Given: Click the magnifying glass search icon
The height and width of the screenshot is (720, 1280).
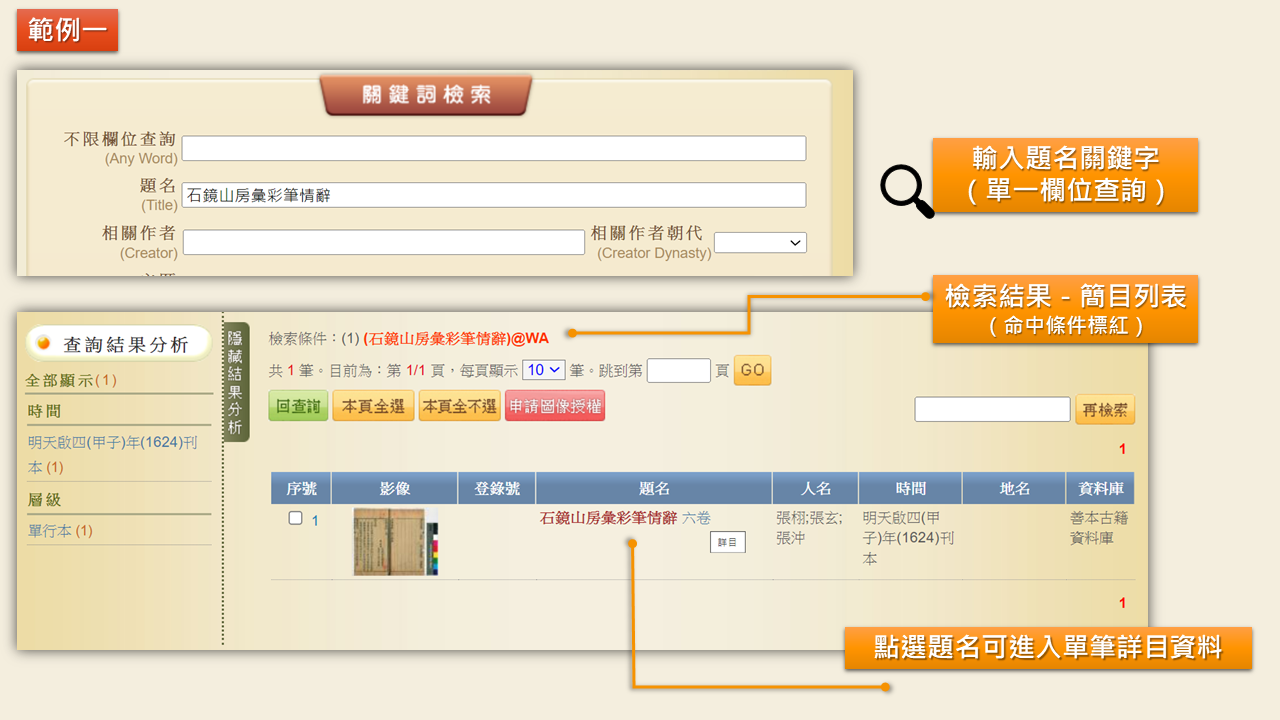Looking at the screenshot, I should pyautogui.click(x=906, y=191).
